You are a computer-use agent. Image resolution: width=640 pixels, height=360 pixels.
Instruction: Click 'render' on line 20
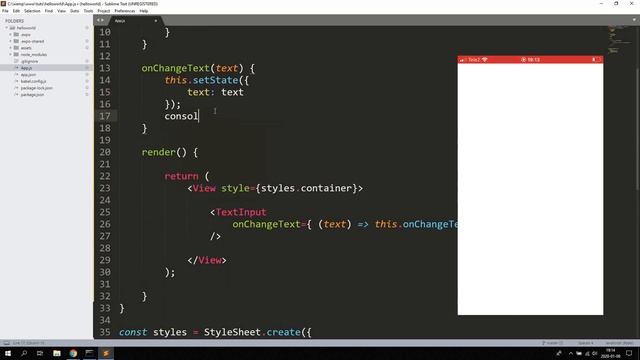tap(158, 152)
